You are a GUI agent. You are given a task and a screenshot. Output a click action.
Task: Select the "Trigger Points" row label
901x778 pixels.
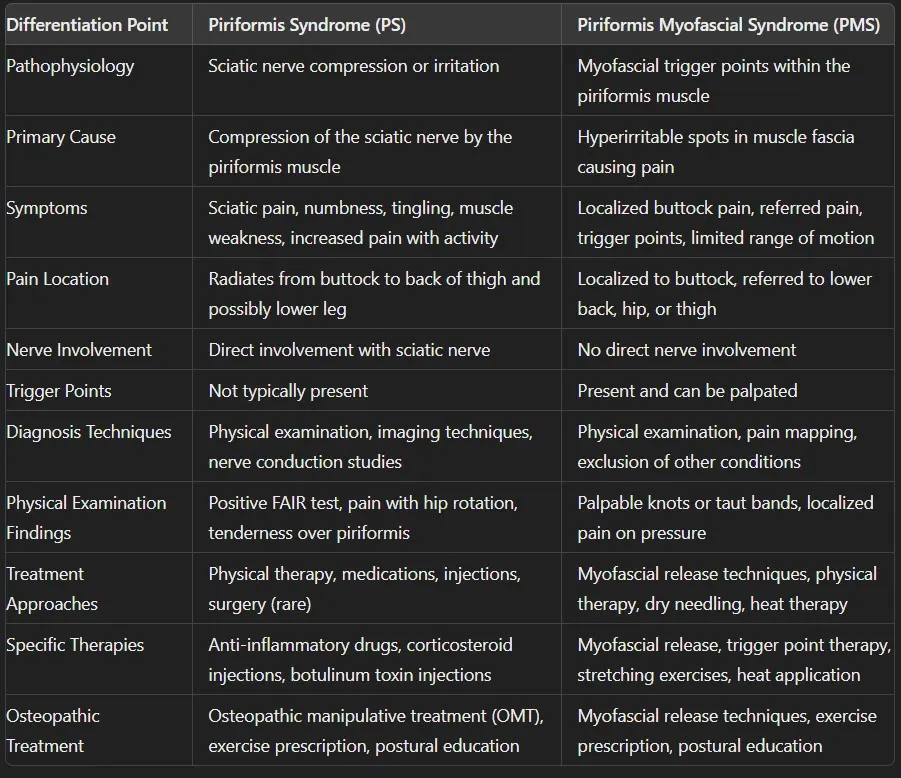[x=59, y=391]
